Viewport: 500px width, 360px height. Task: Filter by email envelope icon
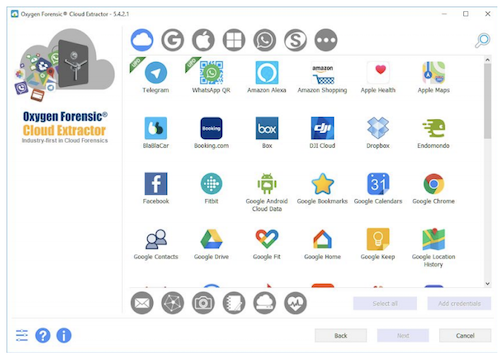click(142, 303)
